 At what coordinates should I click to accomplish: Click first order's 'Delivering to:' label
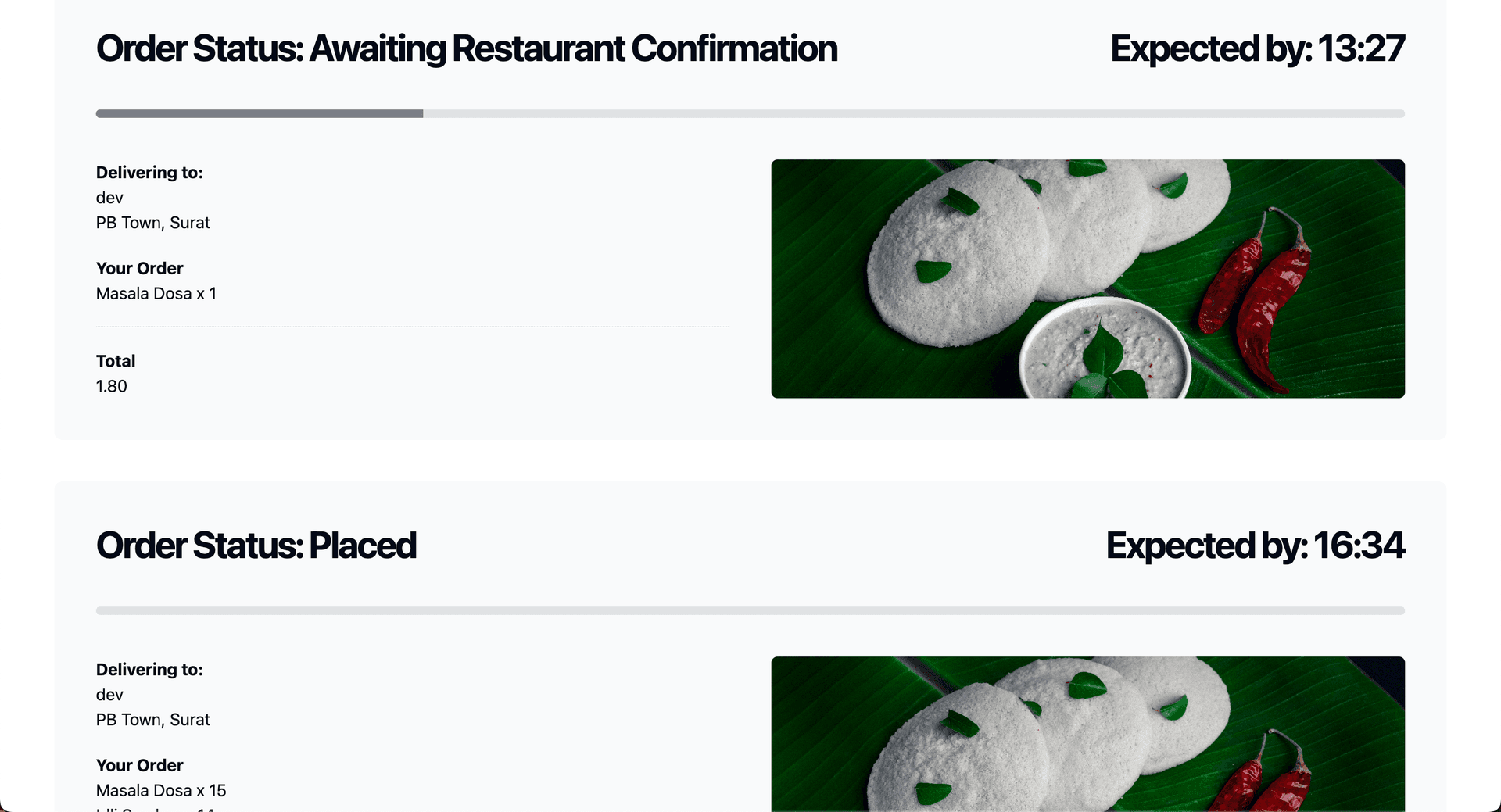tap(149, 173)
